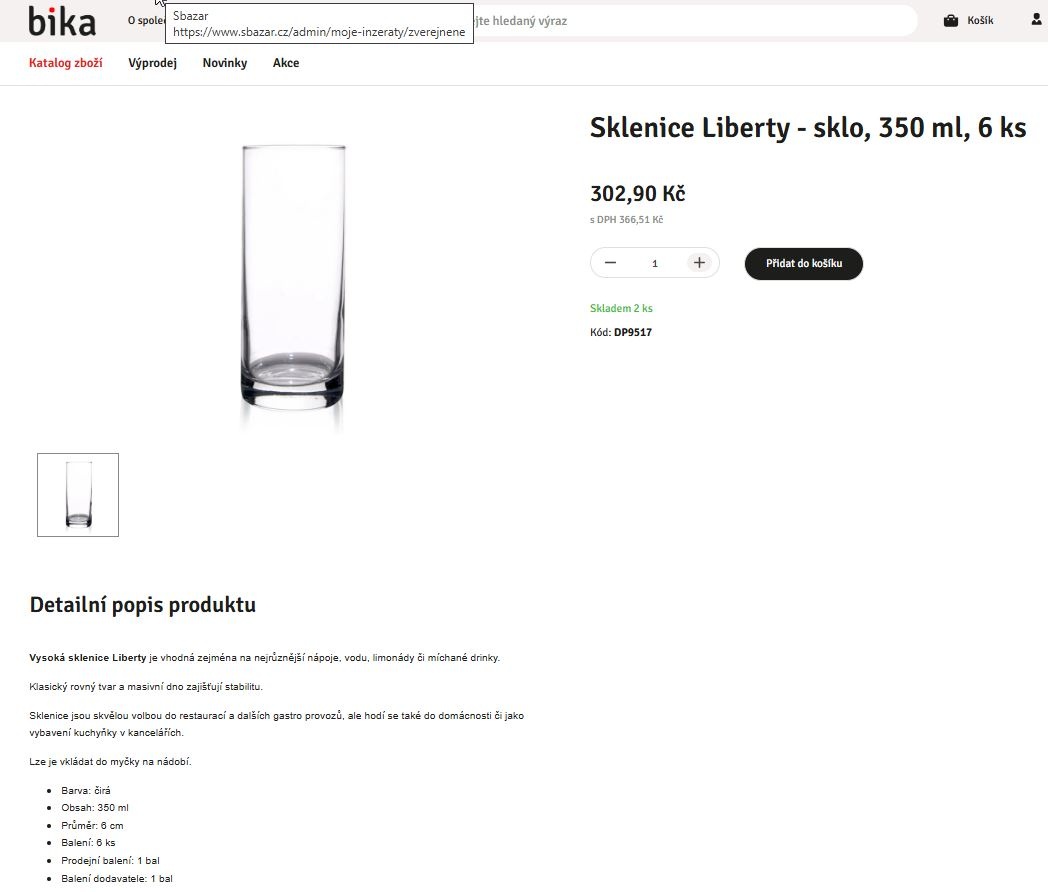
Task: Click the Košík link text
Action: coord(980,21)
